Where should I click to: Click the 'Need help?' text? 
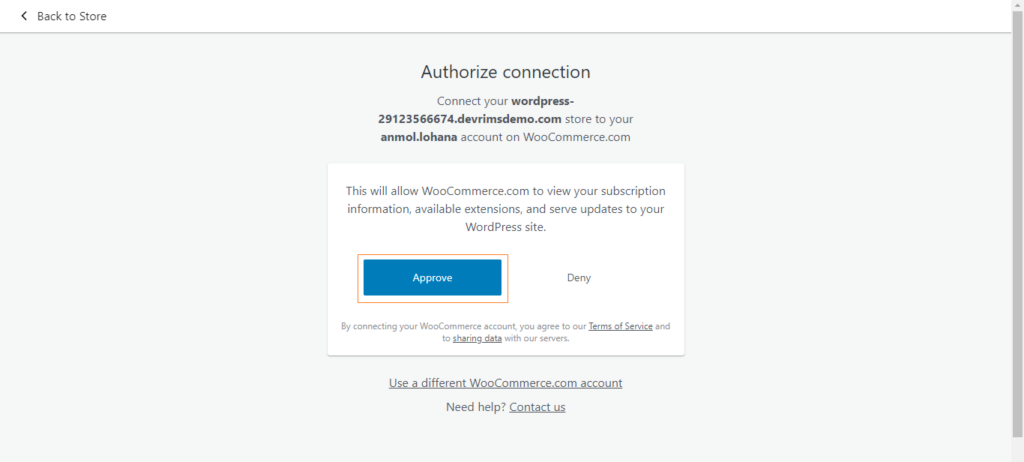[x=475, y=407]
